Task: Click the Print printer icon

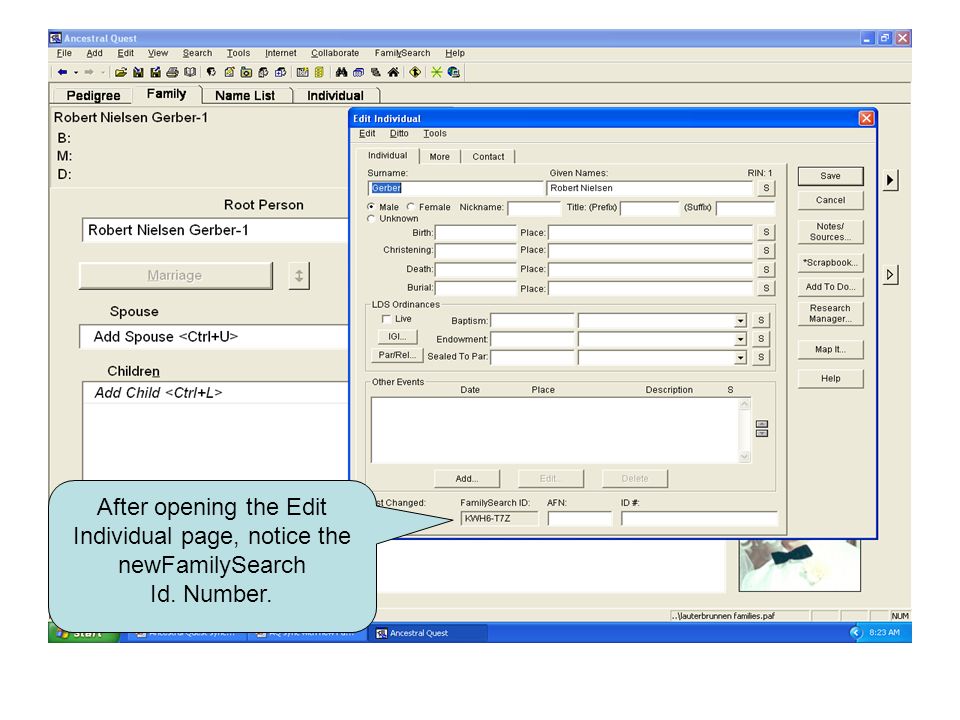Action: (173, 72)
